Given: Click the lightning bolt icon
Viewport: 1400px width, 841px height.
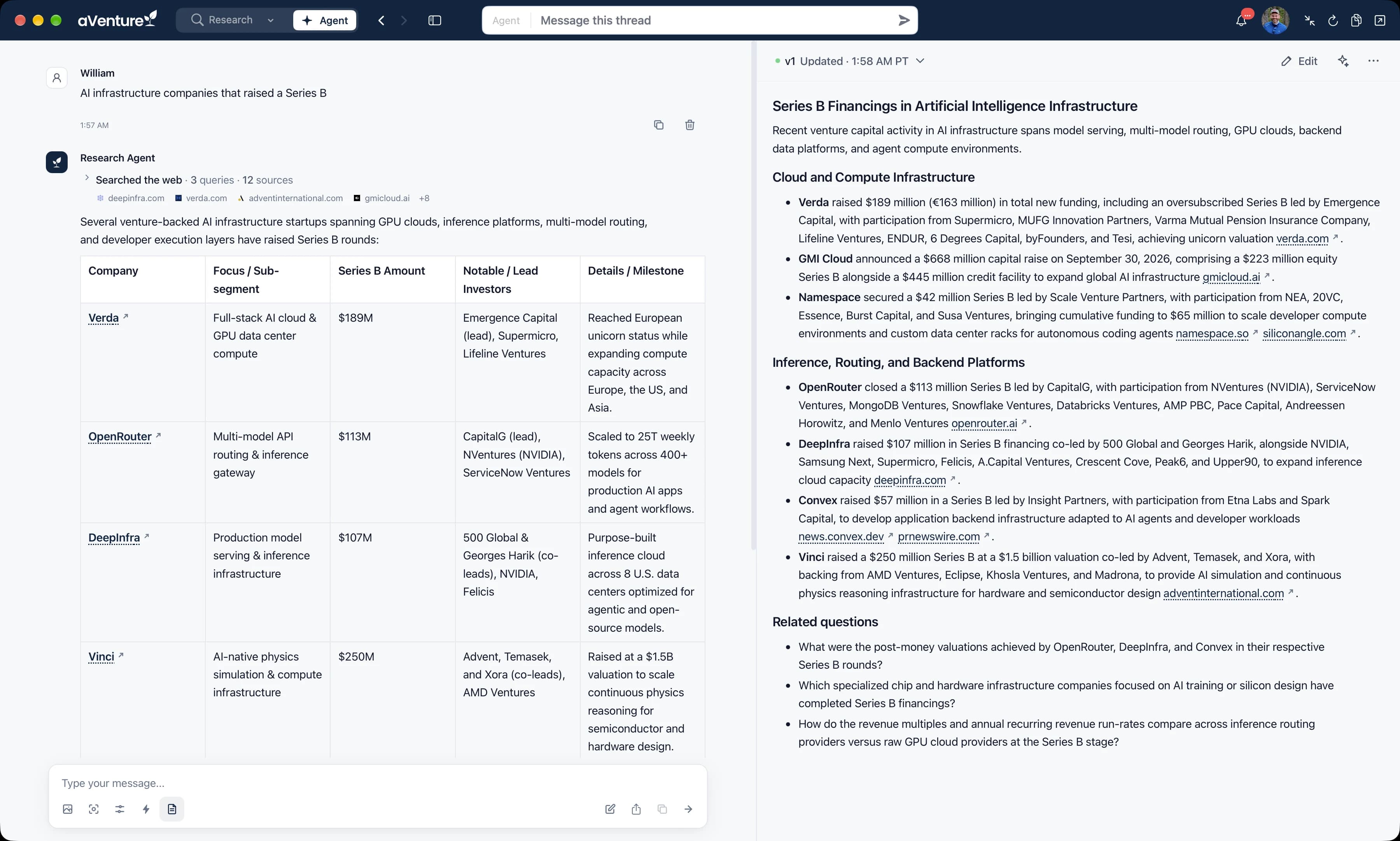Looking at the screenshot, I should click(145, 809).
